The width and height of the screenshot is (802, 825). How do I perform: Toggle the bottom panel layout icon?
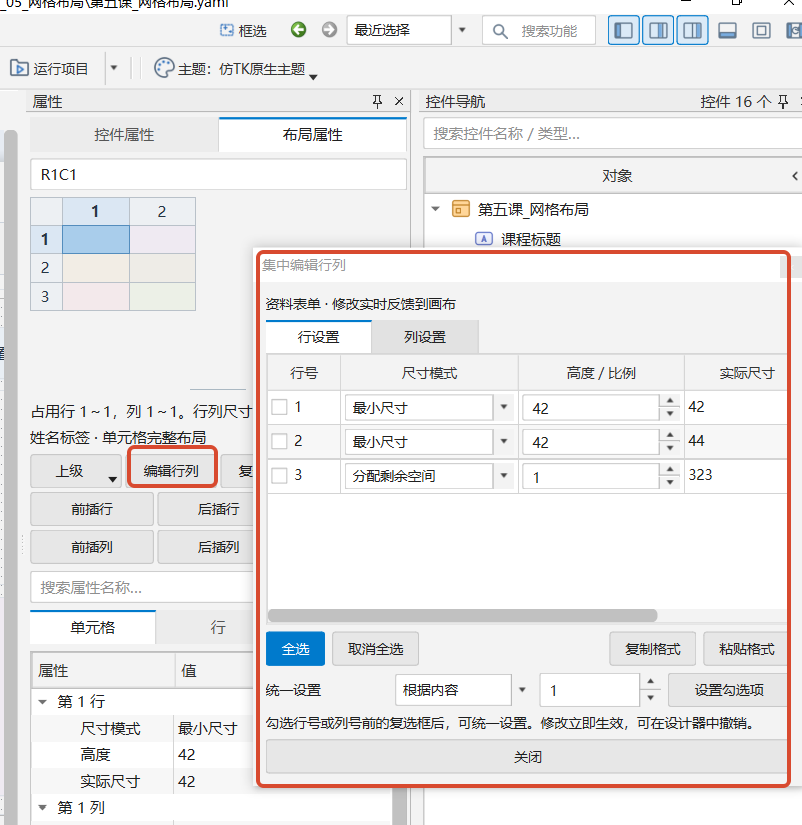point(727,31)
